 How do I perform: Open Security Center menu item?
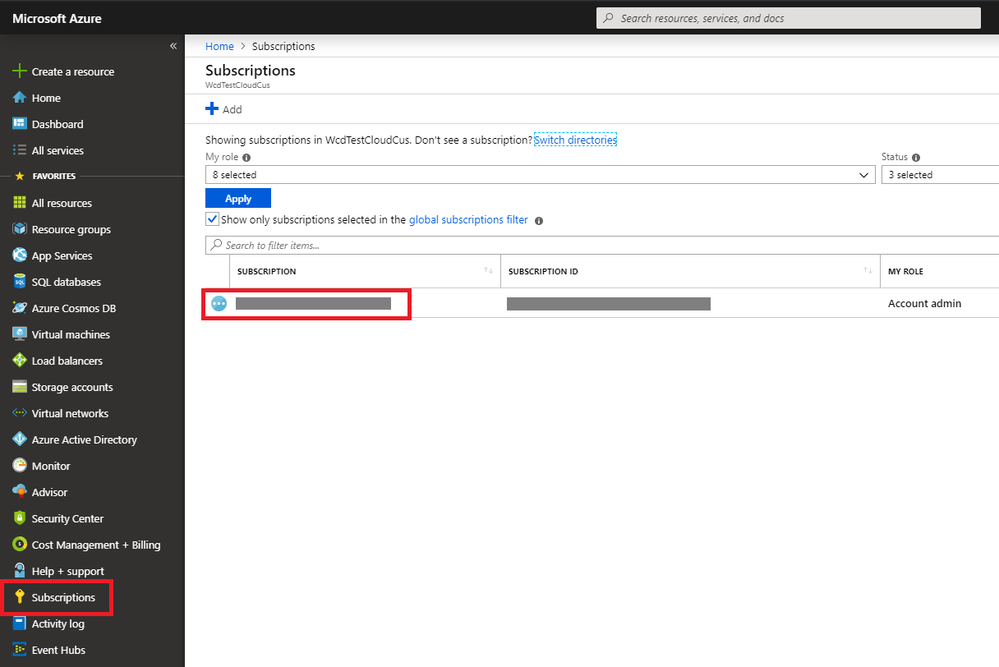(x=68, y=519)
